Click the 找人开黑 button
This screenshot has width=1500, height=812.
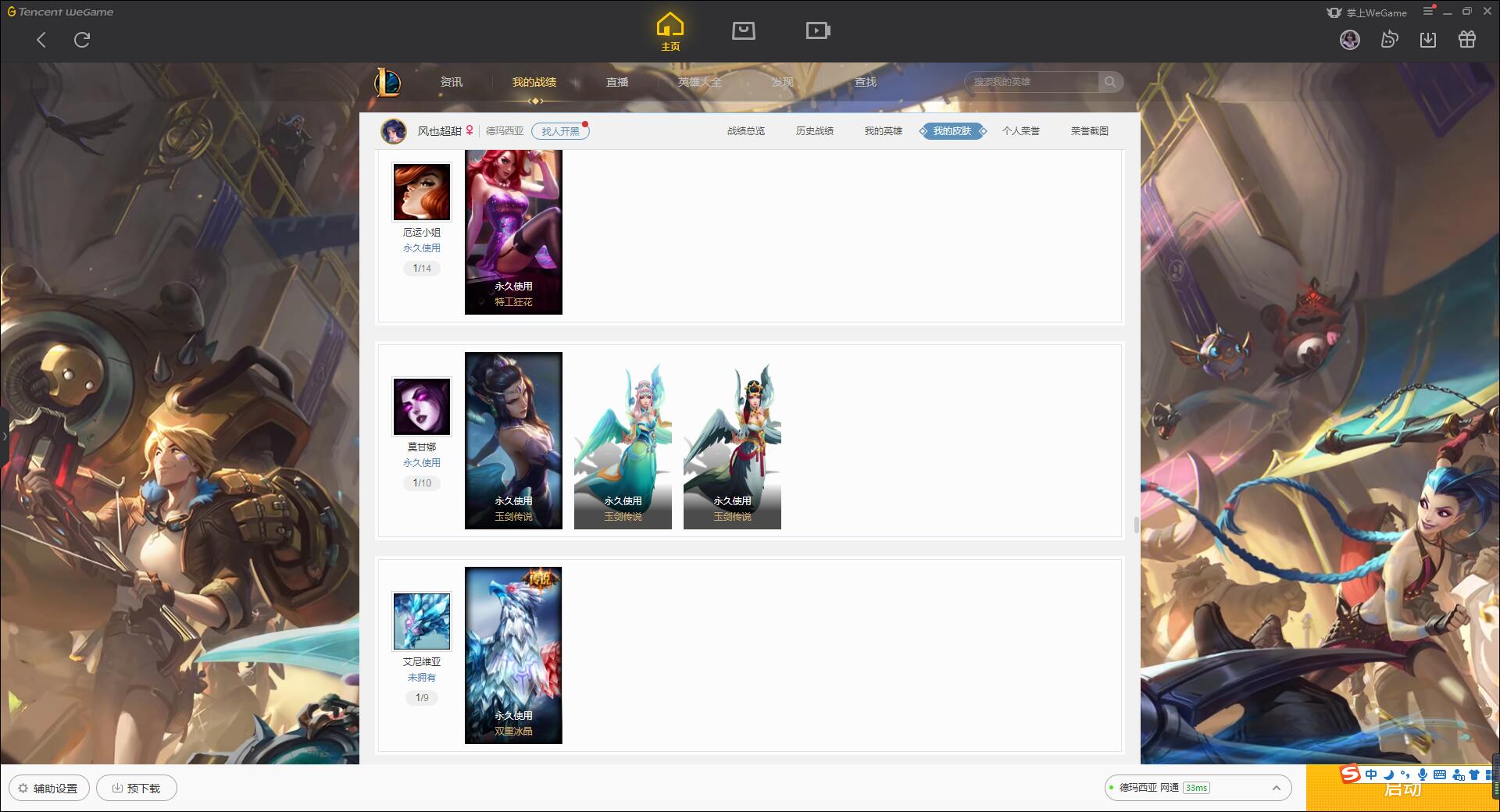tap(560, 131)
